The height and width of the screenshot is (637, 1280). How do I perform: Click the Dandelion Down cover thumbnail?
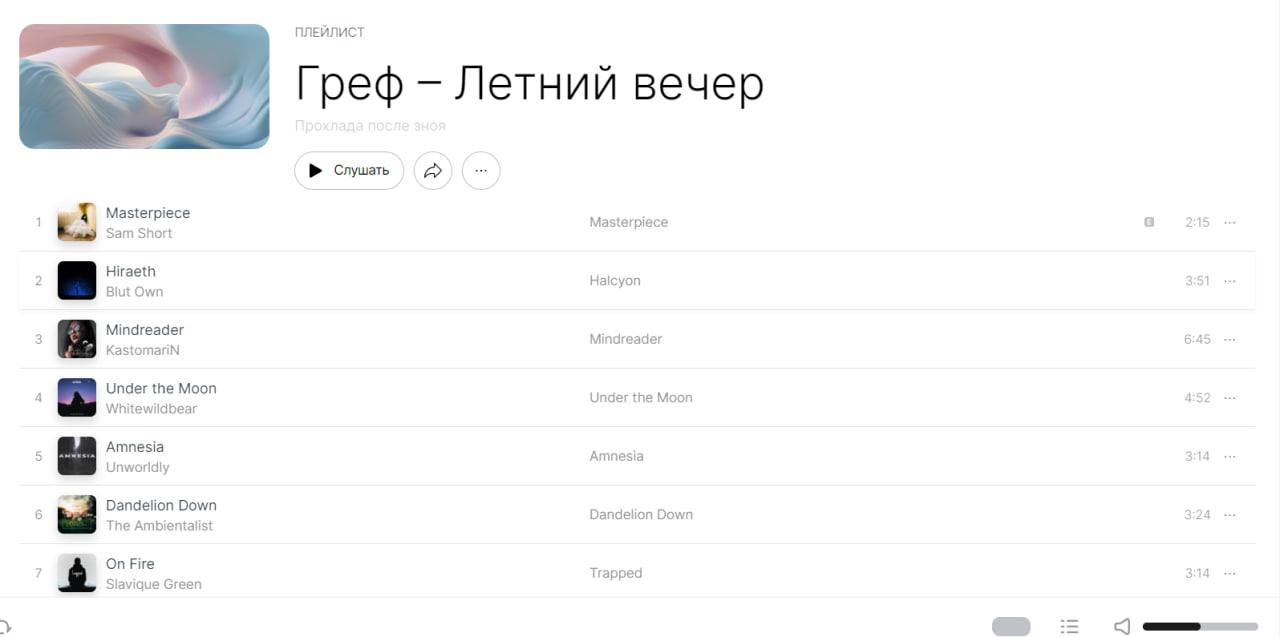tap(77, 515)
